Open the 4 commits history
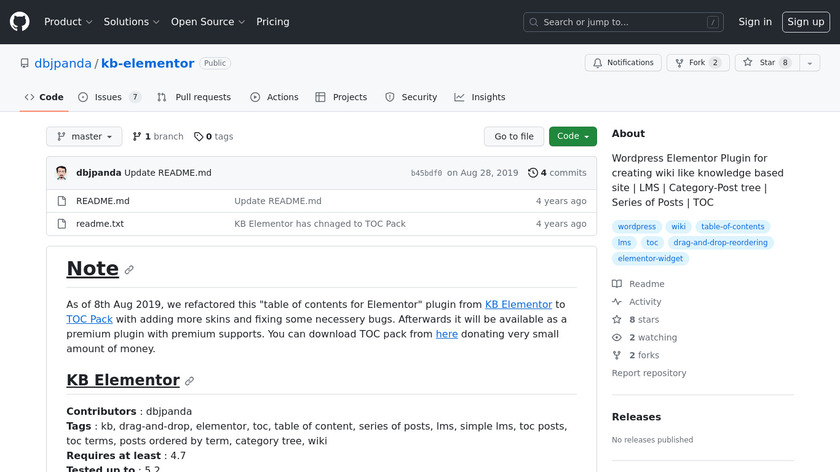The height and width of the screenshot is (472, 840). pos(557,173)
